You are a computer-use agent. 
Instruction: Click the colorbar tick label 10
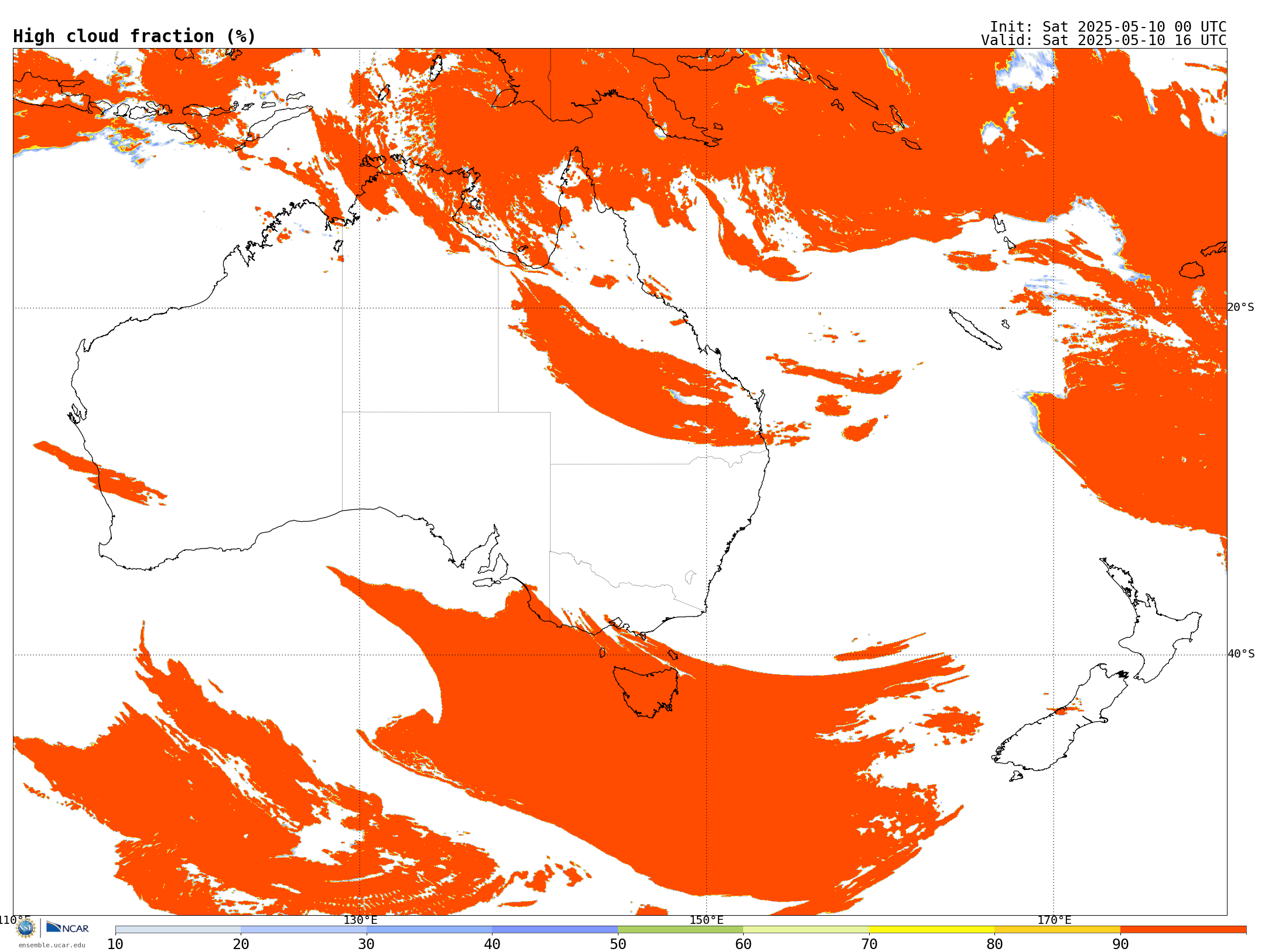point(115,944)
